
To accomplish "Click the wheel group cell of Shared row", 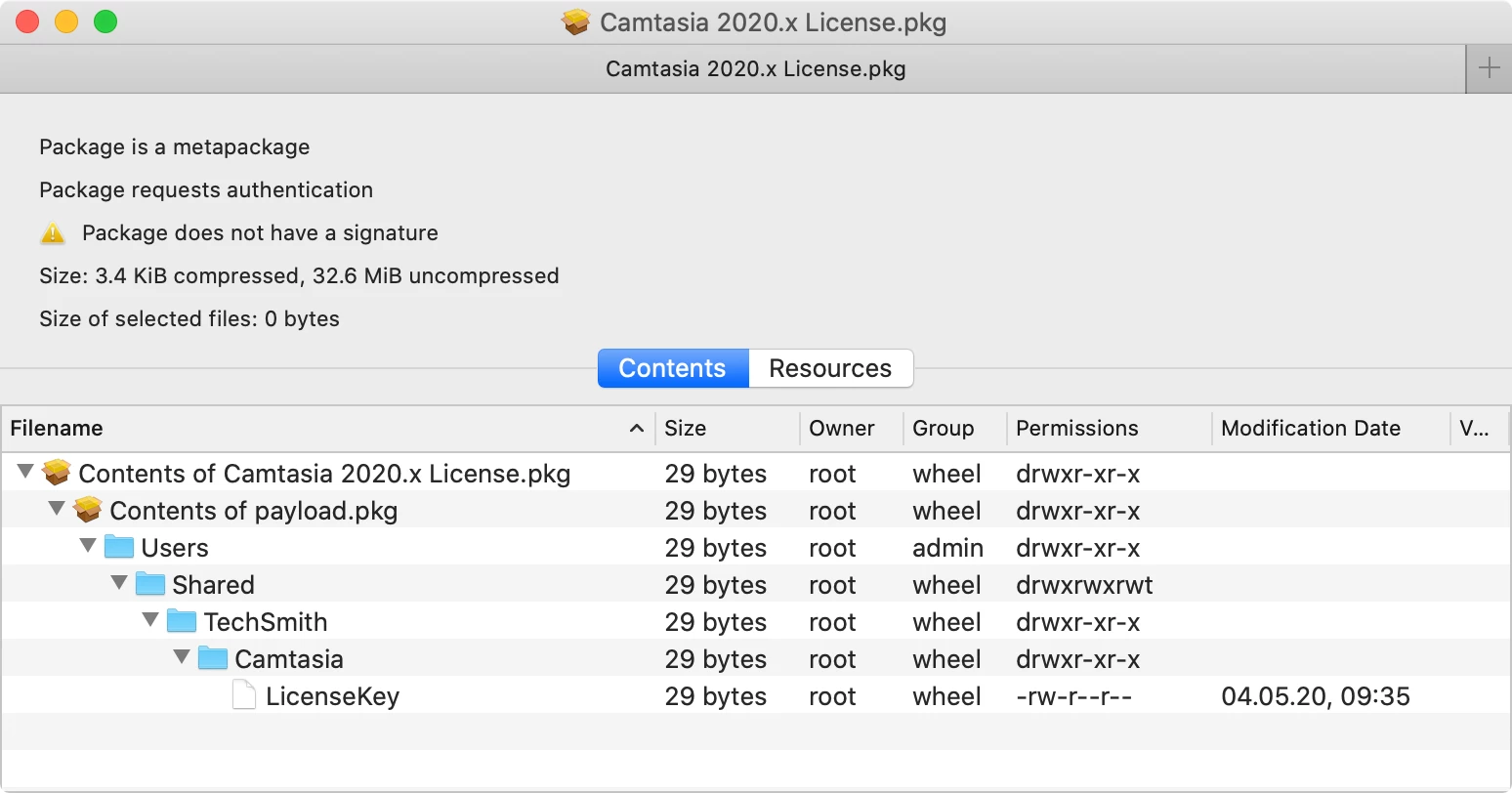I will point(946,585).
